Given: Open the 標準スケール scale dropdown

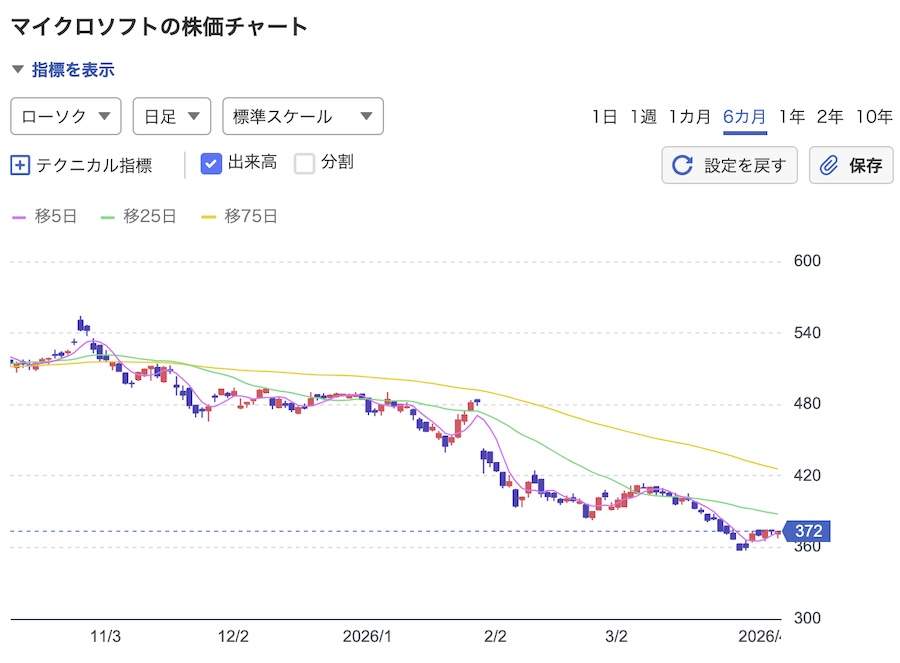Looking at the screenshot, I should point(302,116).
